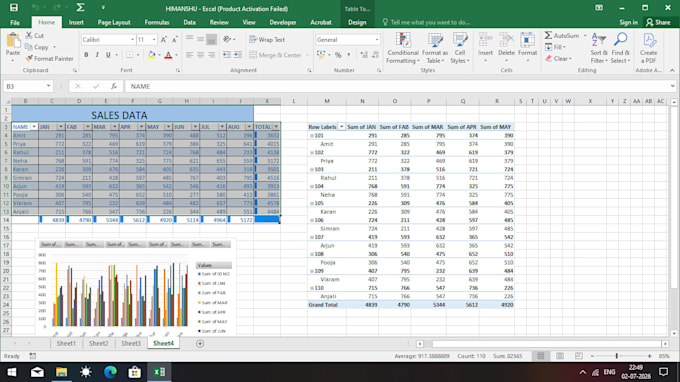680x382 pixels.
Task: Open TOTAL column filter dropdown
Action: (x=276, y=127)
